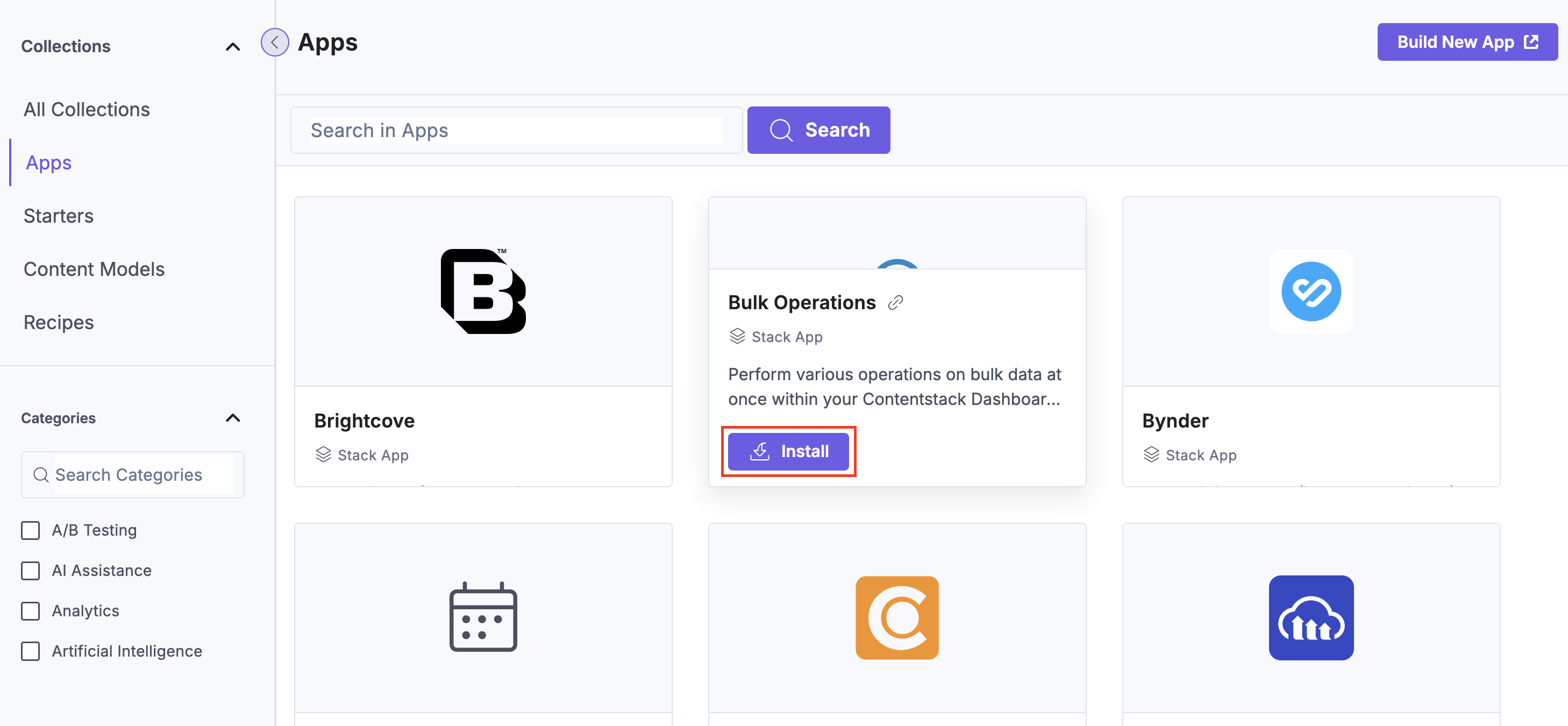The image size is (1568, 726).
Task: Click Stack App layers icon under Bulk Operations
Action: tap(737, 337)
